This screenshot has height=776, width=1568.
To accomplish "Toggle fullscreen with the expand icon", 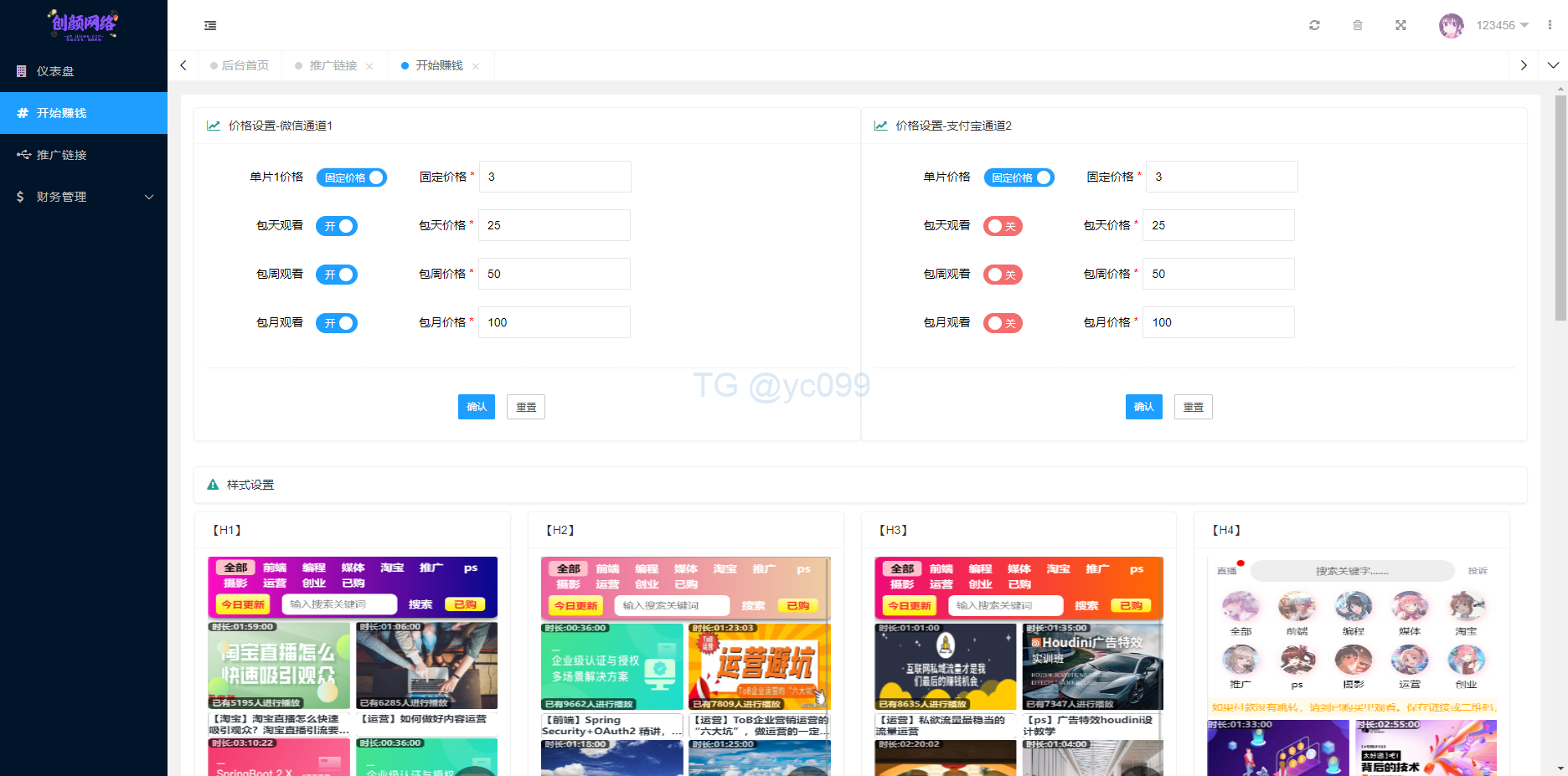I will (x=1400, y=25).
